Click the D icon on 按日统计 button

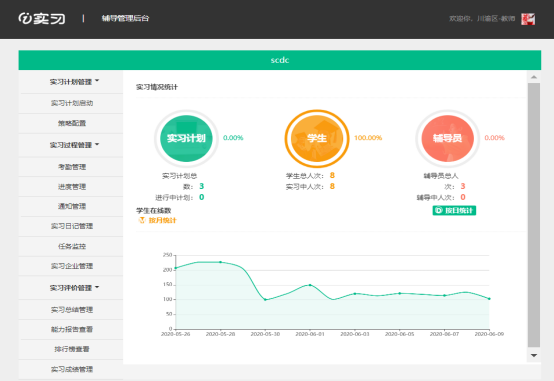438,211
